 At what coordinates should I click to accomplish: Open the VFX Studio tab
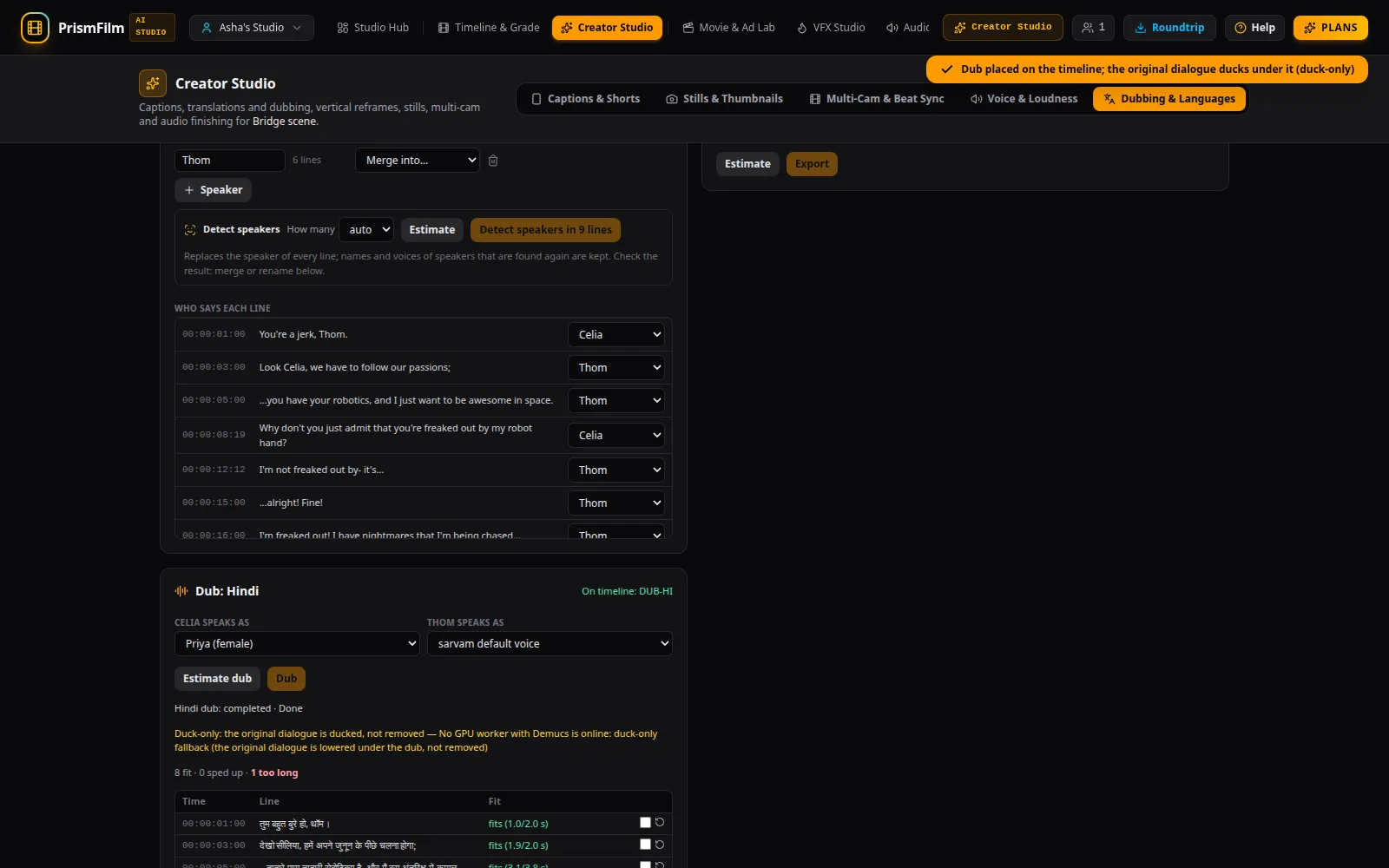pyautogui.click(x=831, y=28)
